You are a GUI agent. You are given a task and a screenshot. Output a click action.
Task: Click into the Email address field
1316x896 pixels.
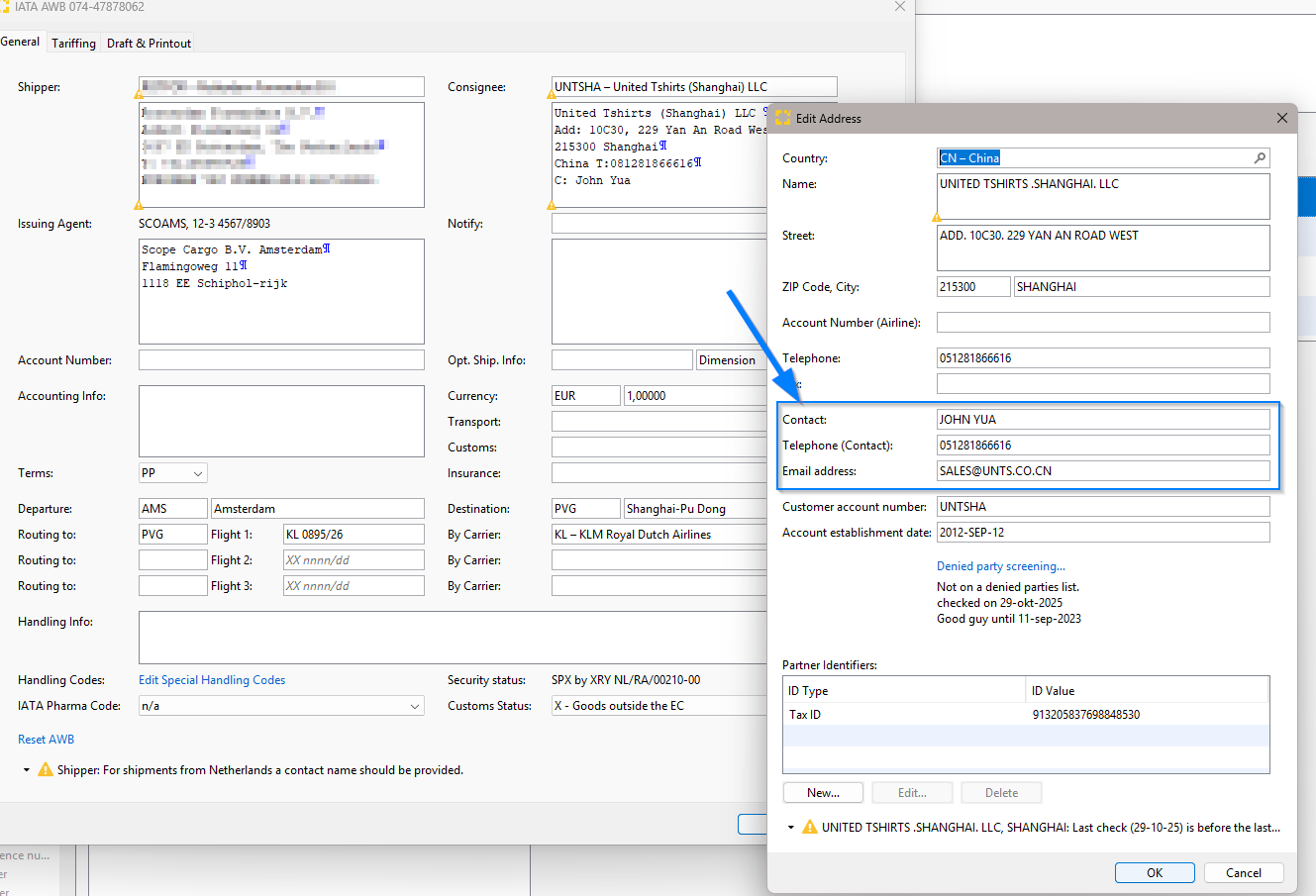pos(1102,471)
